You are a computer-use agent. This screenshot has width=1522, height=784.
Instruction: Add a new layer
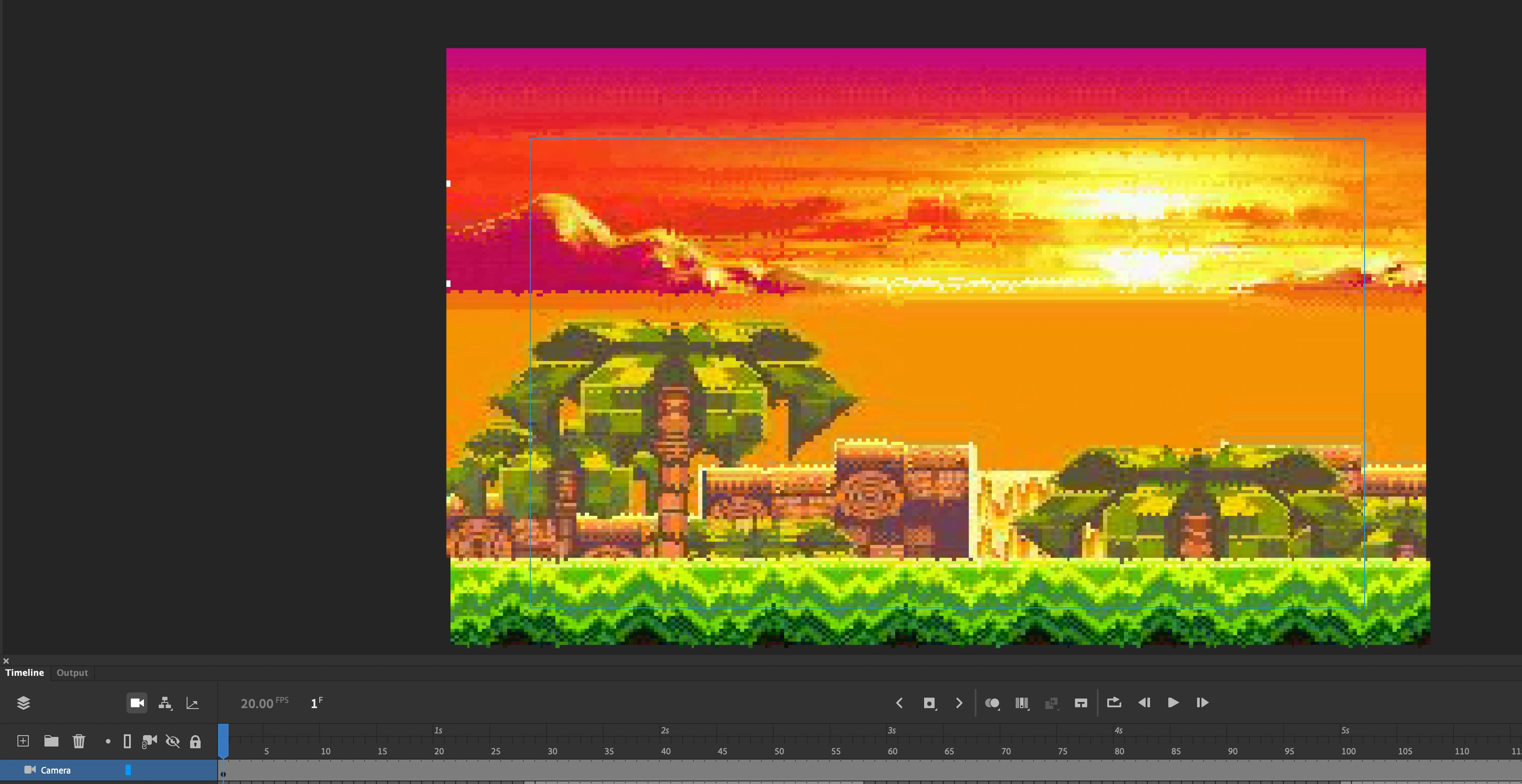pyautogui.click(x=23, y=741)
